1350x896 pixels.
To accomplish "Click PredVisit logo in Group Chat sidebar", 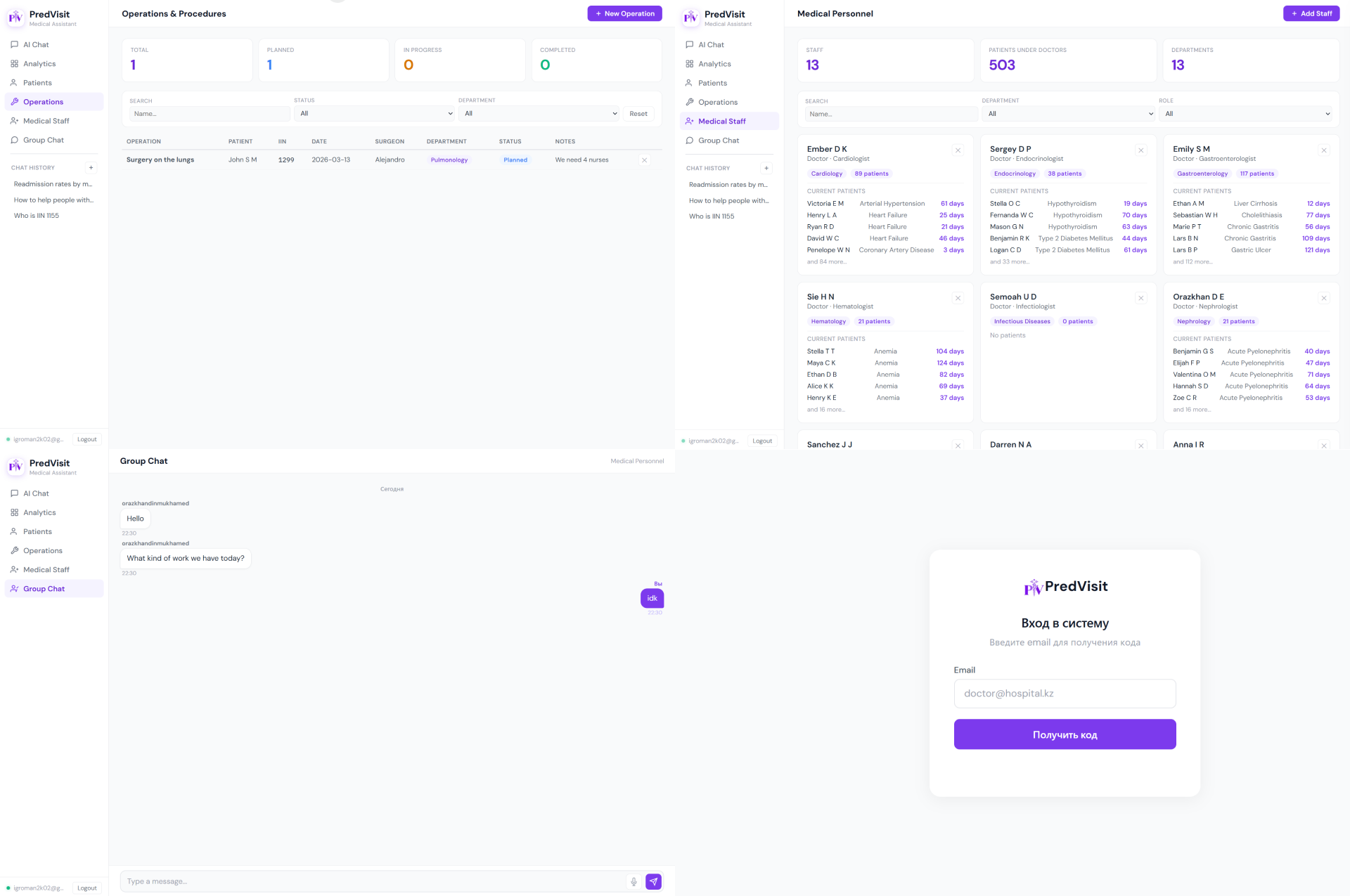I will tap(15, 467).
